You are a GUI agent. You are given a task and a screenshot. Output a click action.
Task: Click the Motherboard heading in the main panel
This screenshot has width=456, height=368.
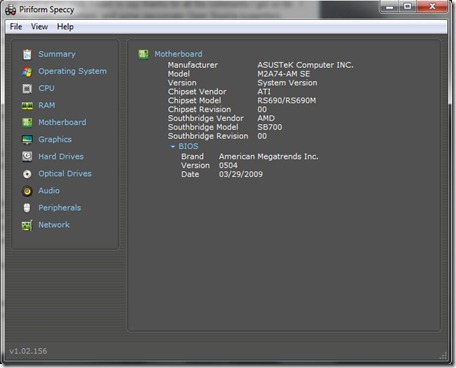pyautogui.click(x=178, y=54)
